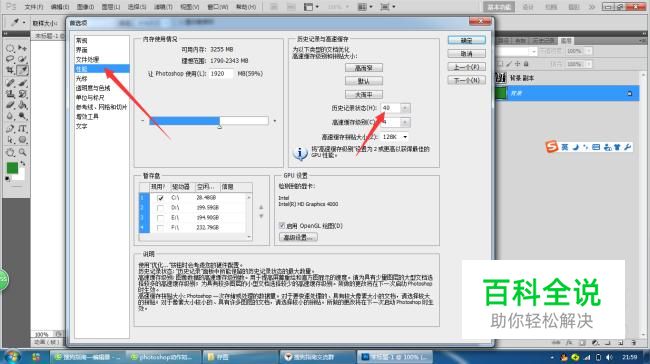Screen dimensions: 650x364
Task: Click the memory usage slider handle
Action: pos(220,126)
